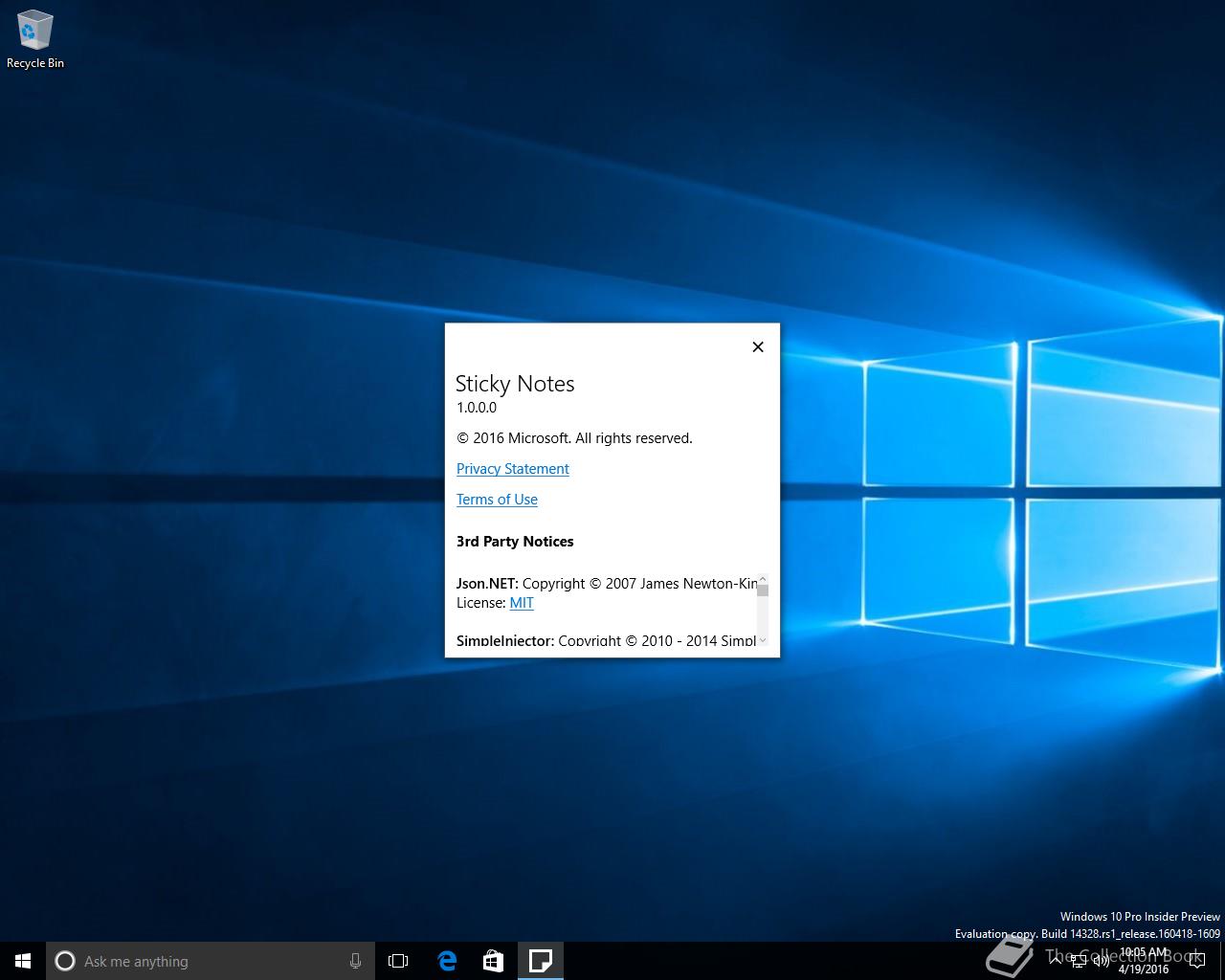Open the volume control tray icon

click(1102, 962)
